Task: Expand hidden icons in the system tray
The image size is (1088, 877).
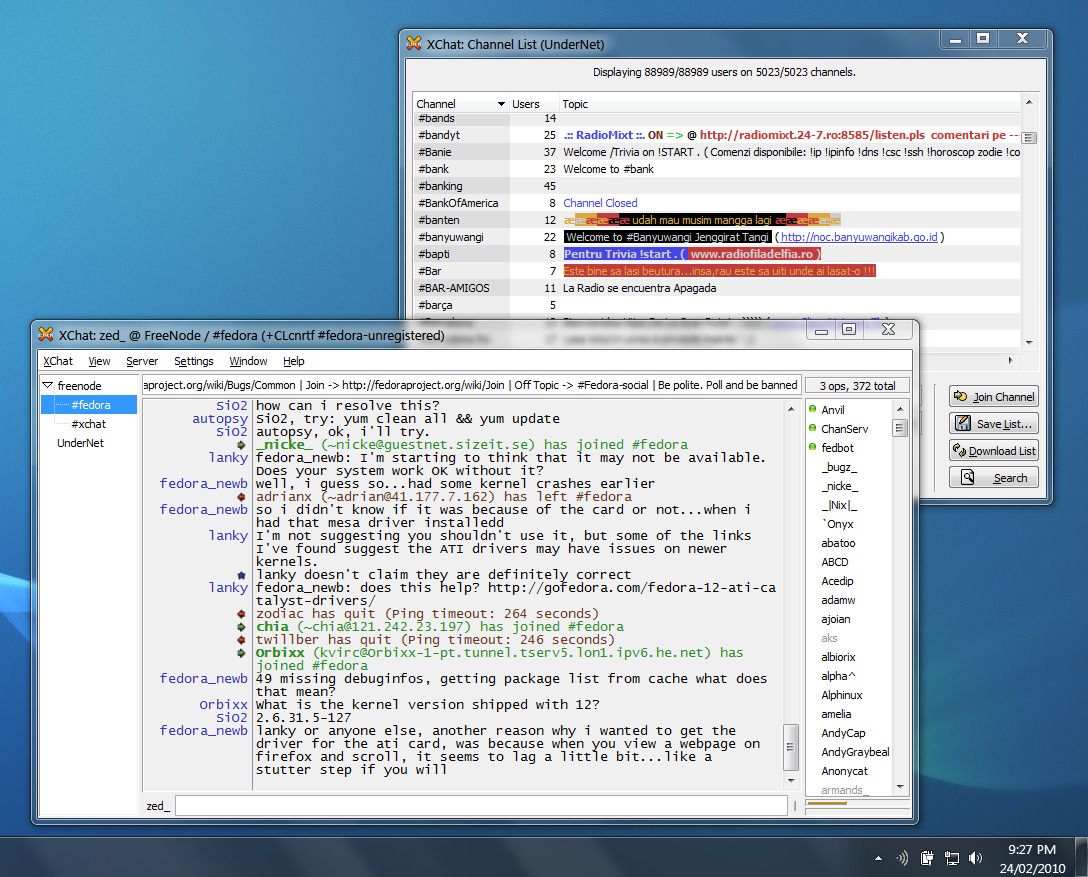Action: (878, 857)
